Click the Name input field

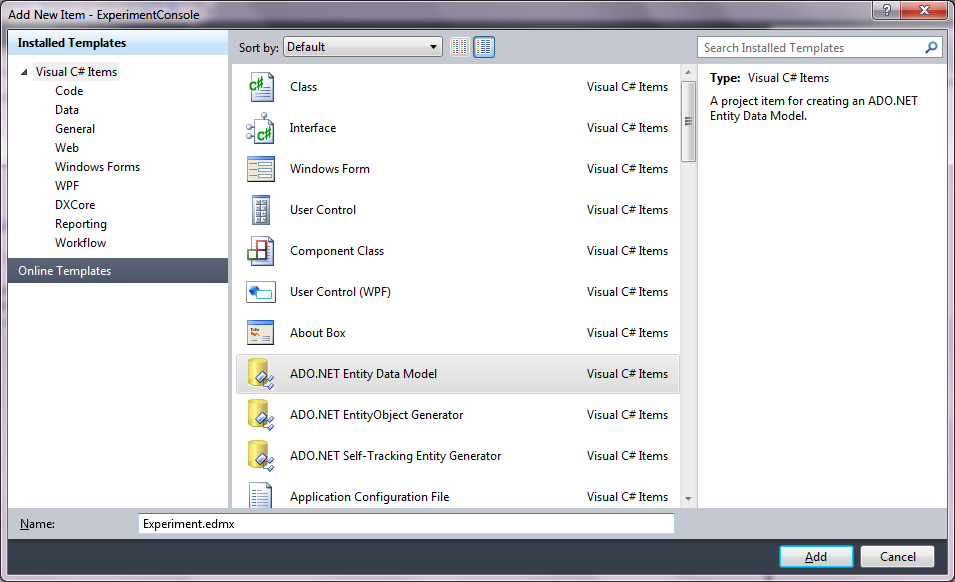406,524
